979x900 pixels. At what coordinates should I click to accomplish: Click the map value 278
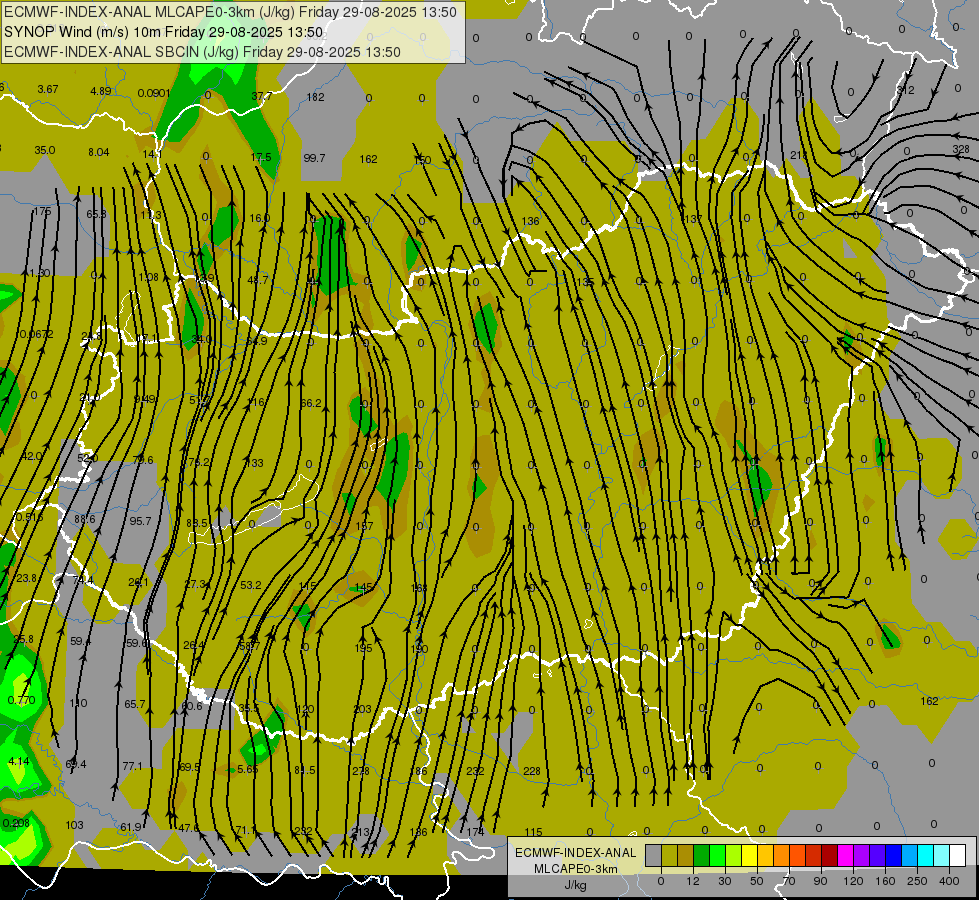[x=361, y=771]
